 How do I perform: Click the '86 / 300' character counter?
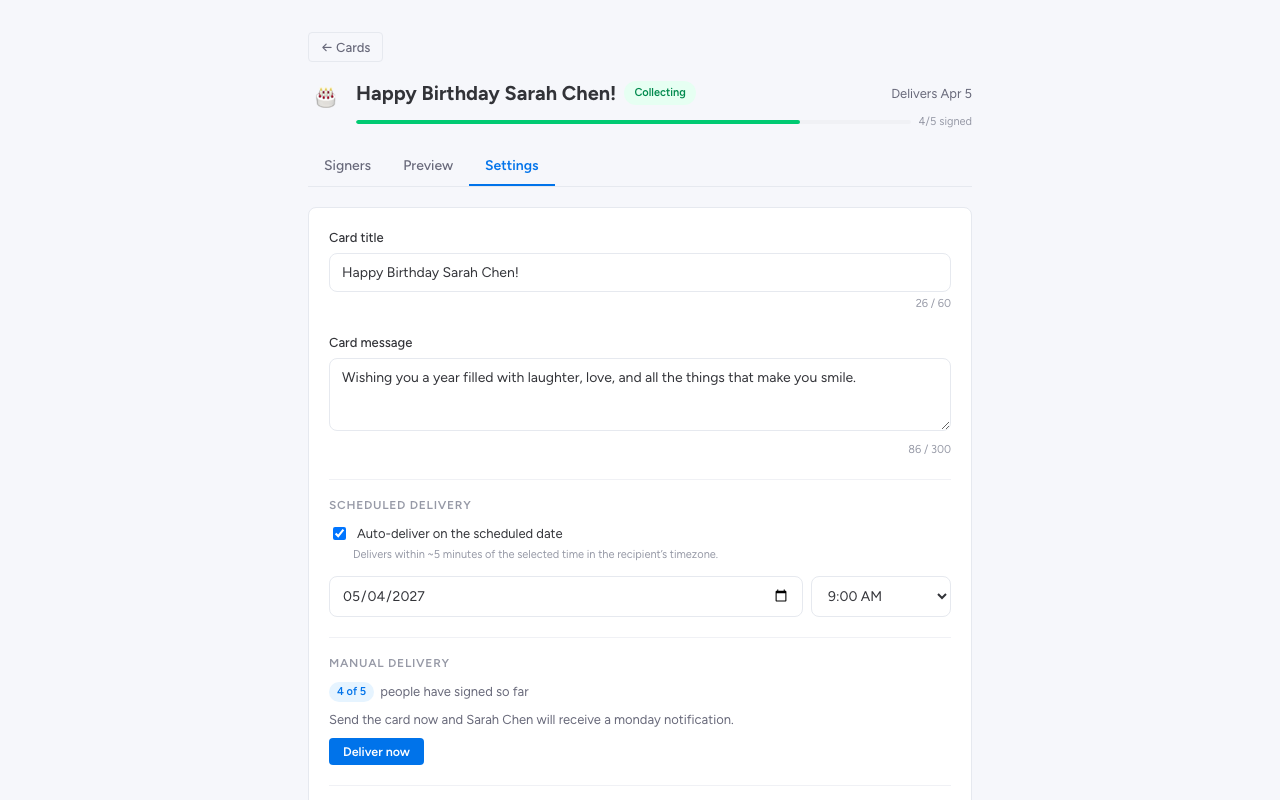(x=929, y=449)
